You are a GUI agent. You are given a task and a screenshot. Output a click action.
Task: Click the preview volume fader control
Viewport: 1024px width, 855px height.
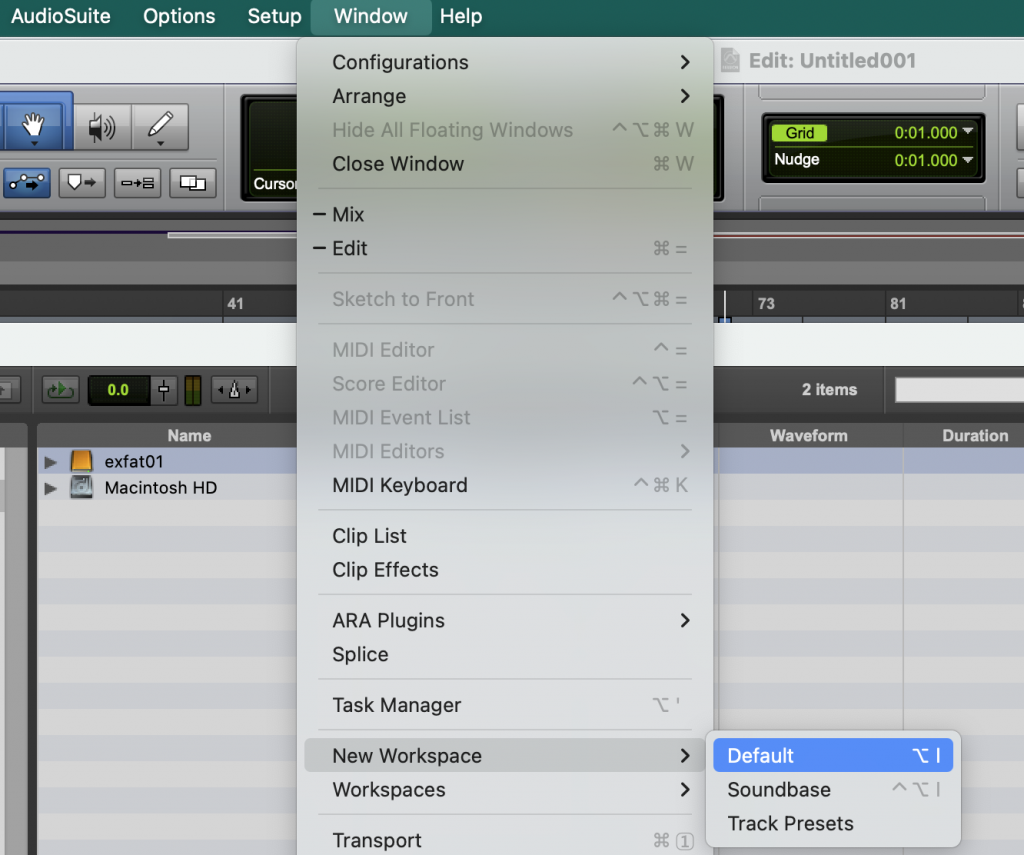pos(165,390)
